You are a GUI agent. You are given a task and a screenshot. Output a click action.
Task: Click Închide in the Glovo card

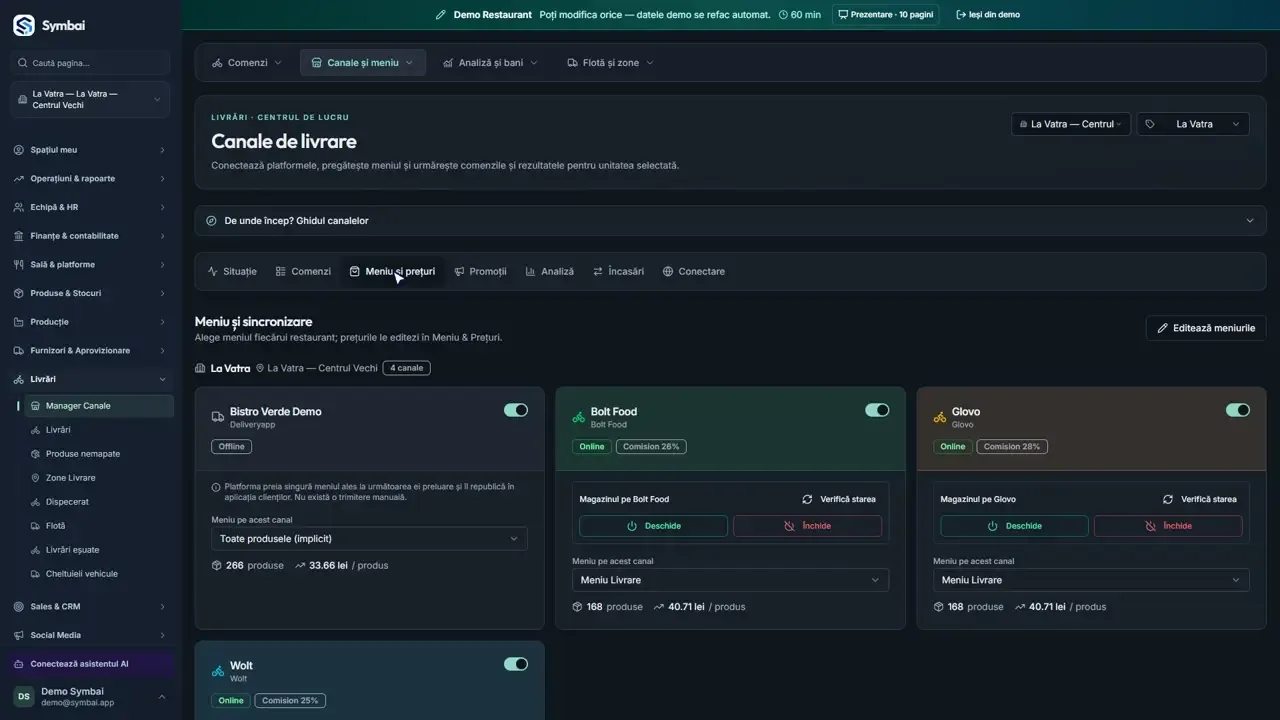click(1168, 526)
